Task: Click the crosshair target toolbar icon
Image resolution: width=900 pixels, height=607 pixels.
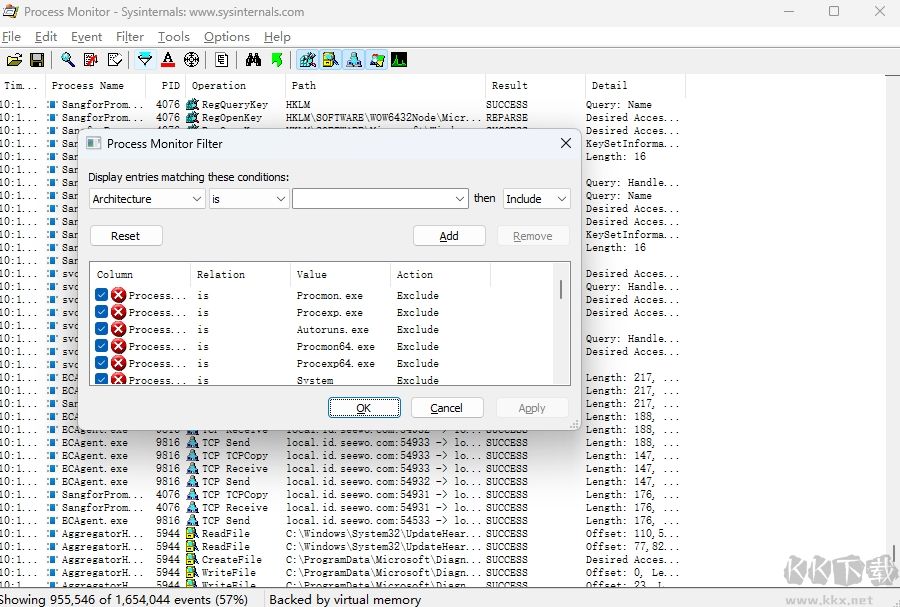Action: tap(191, 60)
